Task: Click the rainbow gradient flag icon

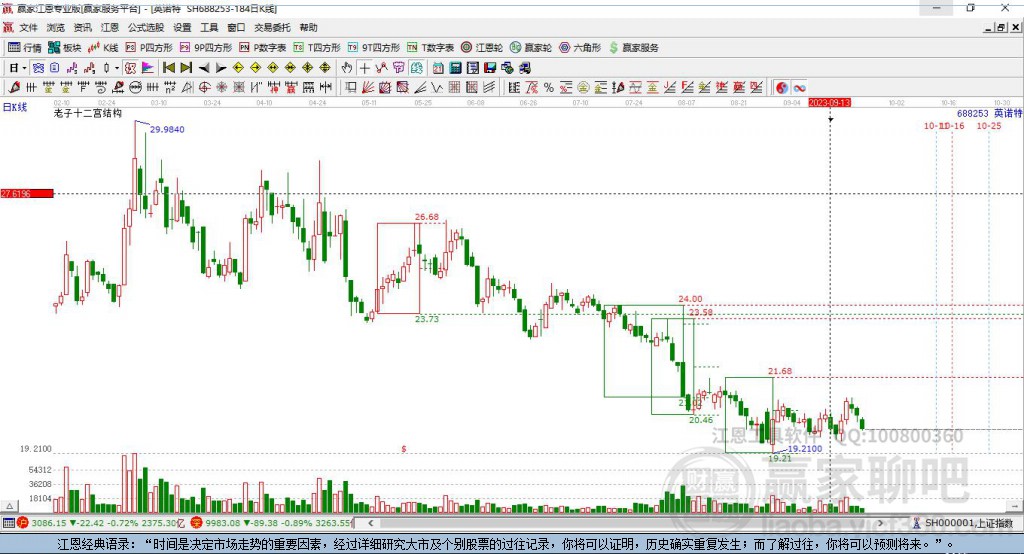Action: (148, 68)
